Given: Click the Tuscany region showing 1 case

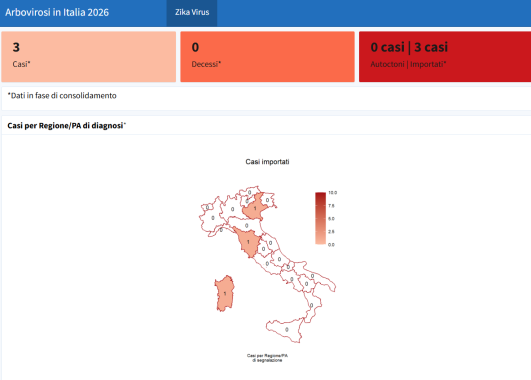Looking at the screenshot, I should [248, 242].
